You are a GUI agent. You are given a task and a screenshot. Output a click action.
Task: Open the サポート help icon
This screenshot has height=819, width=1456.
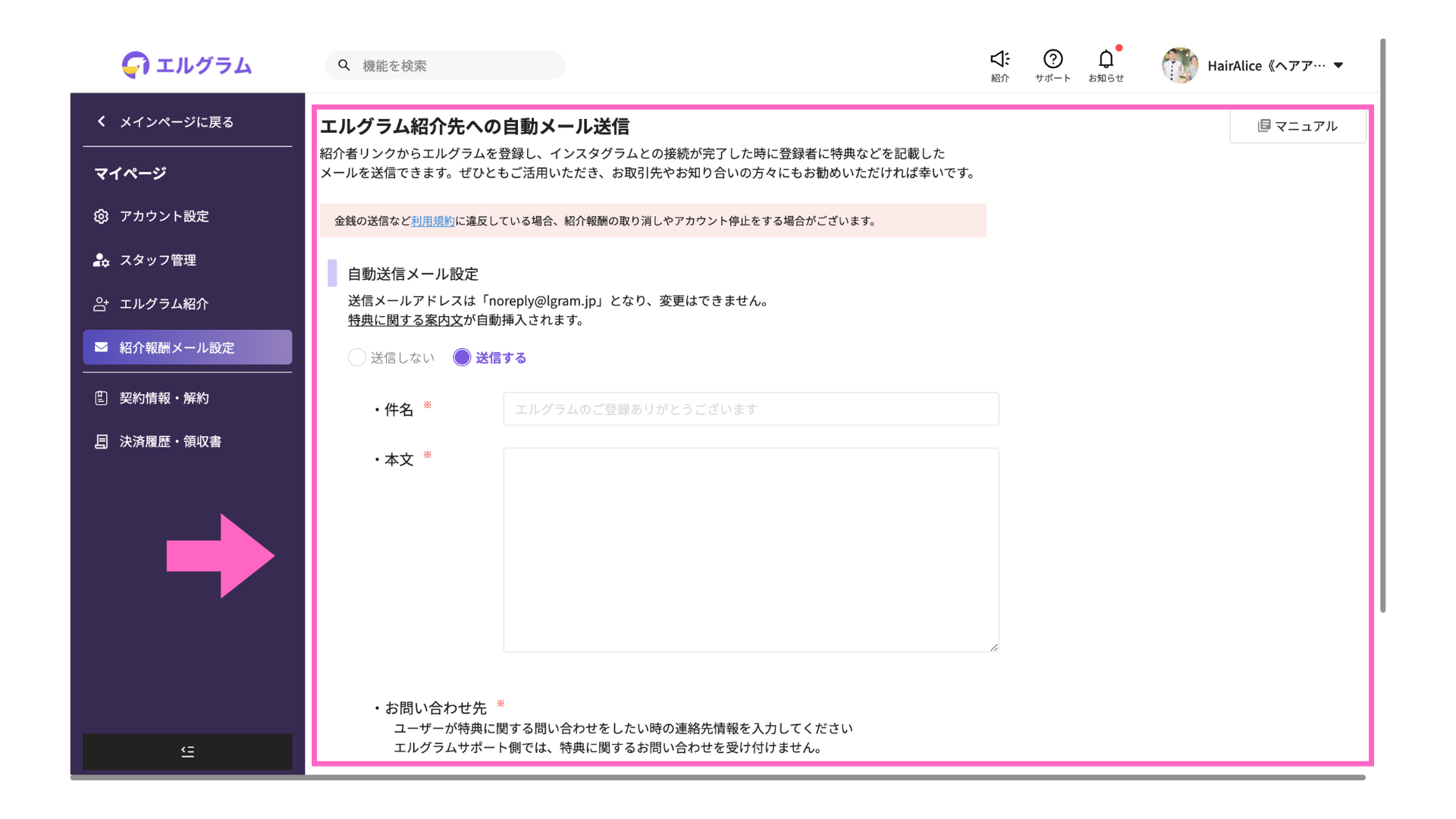point(1053,65)
